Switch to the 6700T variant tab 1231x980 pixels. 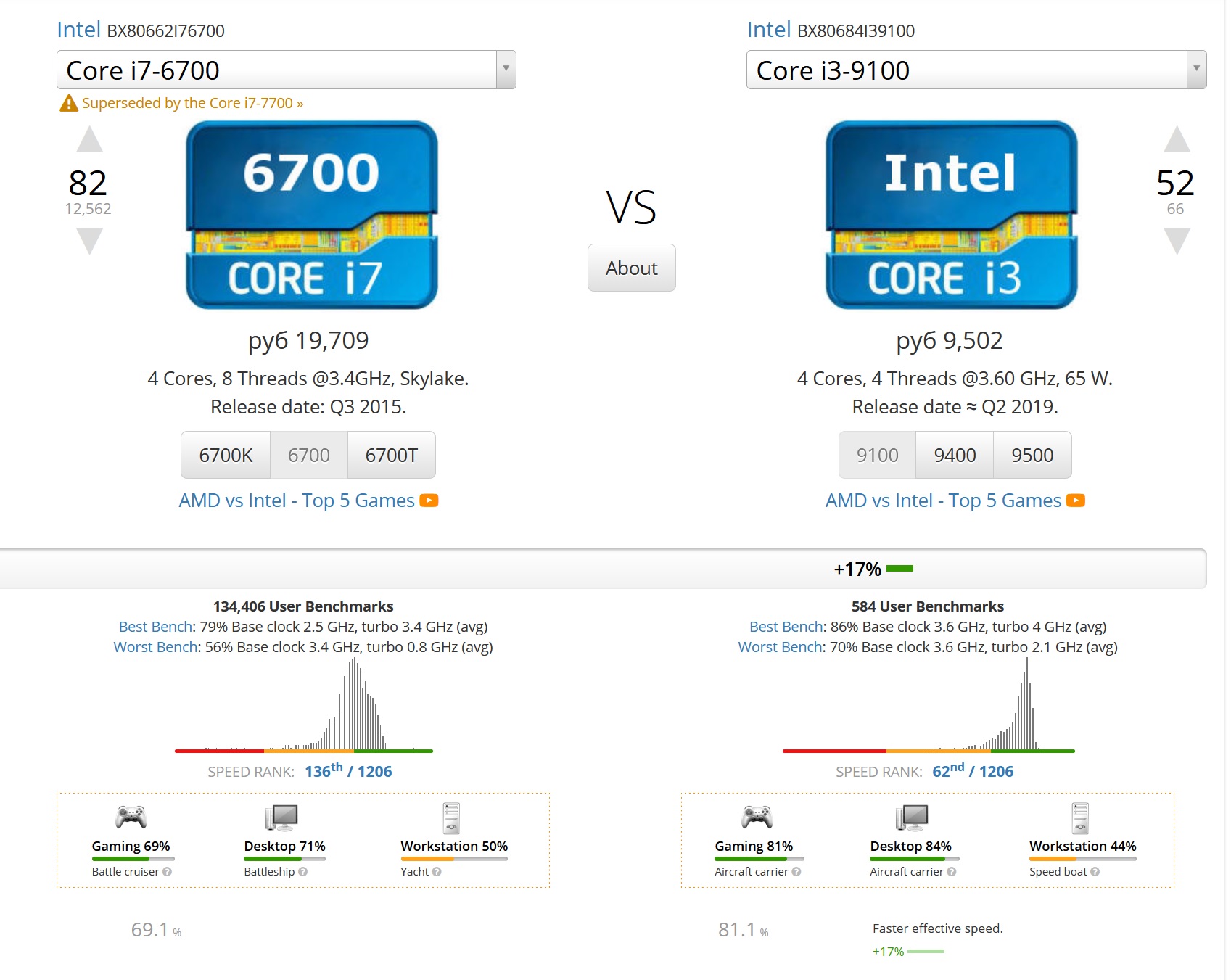[392, 455]
